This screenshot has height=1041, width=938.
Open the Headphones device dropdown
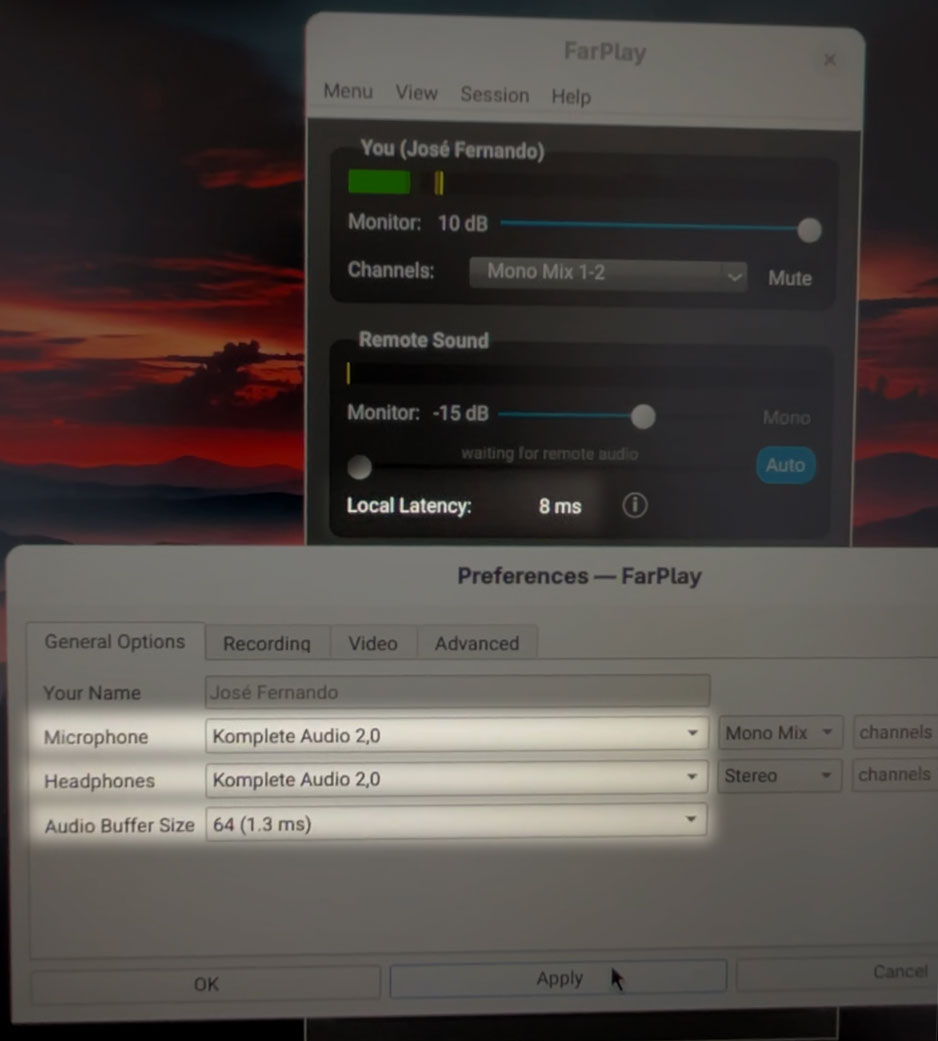[456, 779]
